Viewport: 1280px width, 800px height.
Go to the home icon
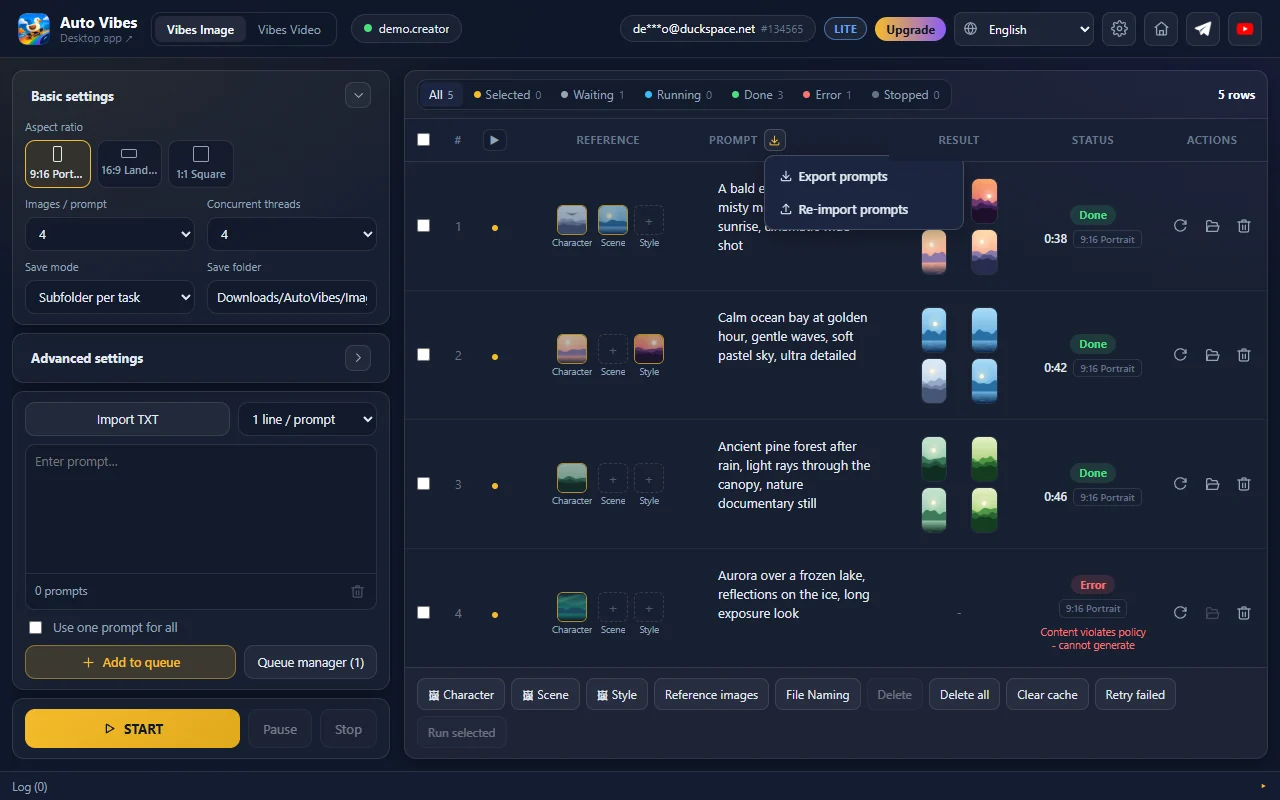(x=1161, y=29)
